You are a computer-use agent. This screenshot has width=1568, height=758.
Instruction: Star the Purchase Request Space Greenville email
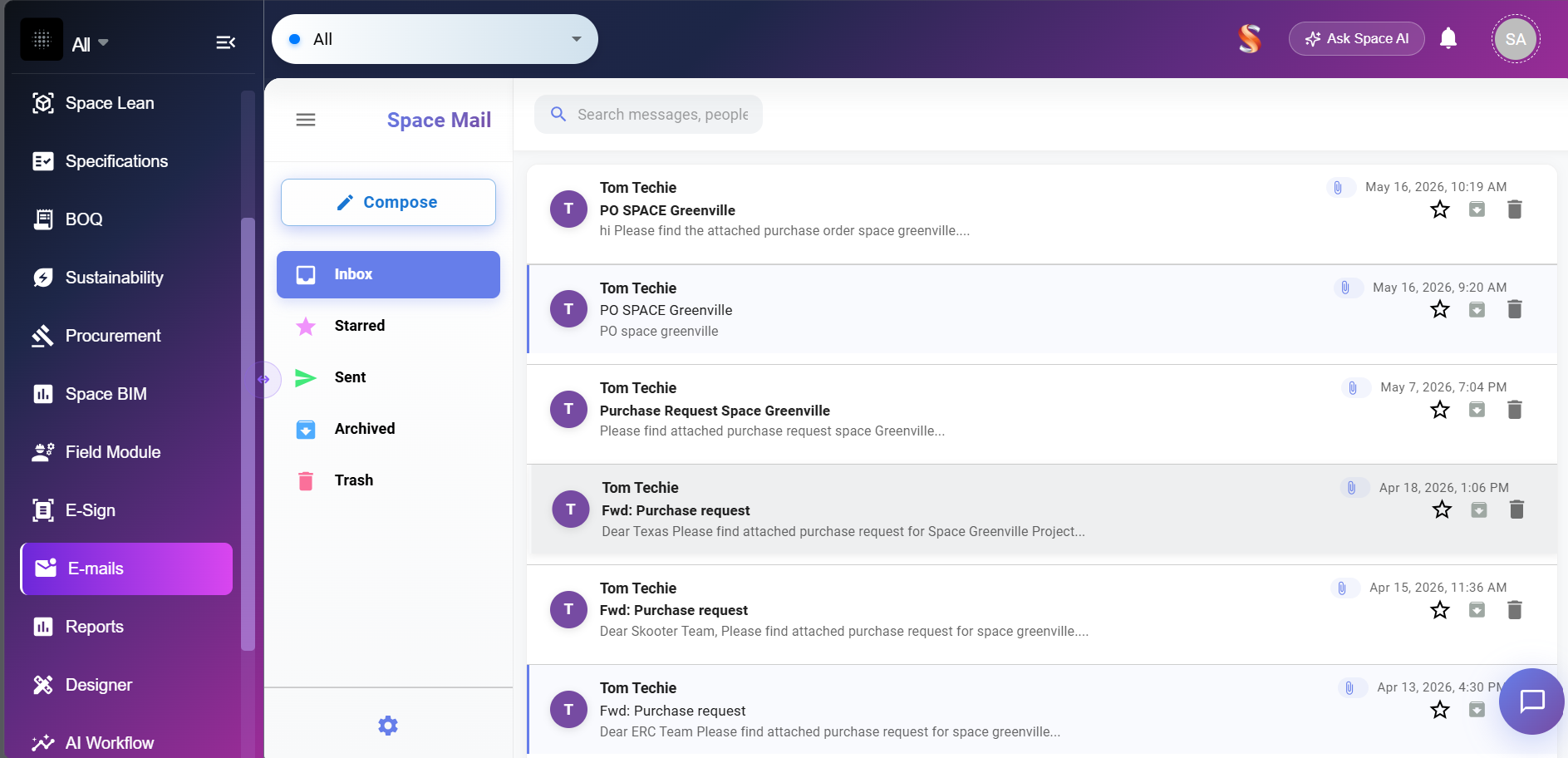[x=1440, y=410]
